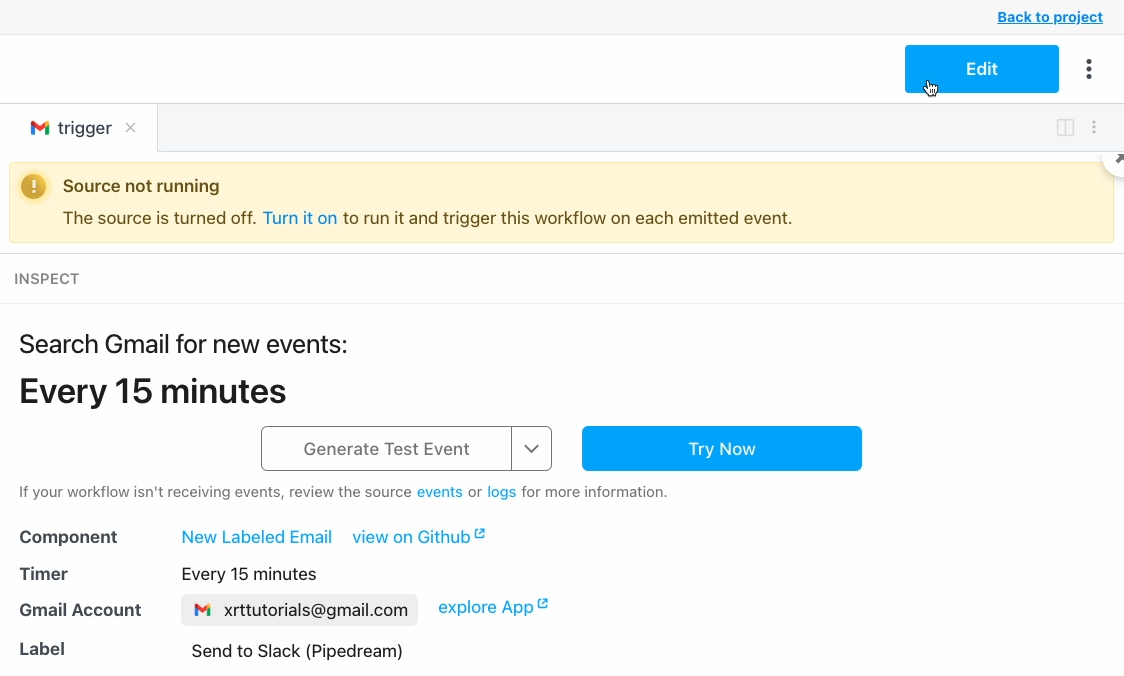Screen dimensions: 1124x676
Task: Close the trigger tab
Action: point(130,128)
